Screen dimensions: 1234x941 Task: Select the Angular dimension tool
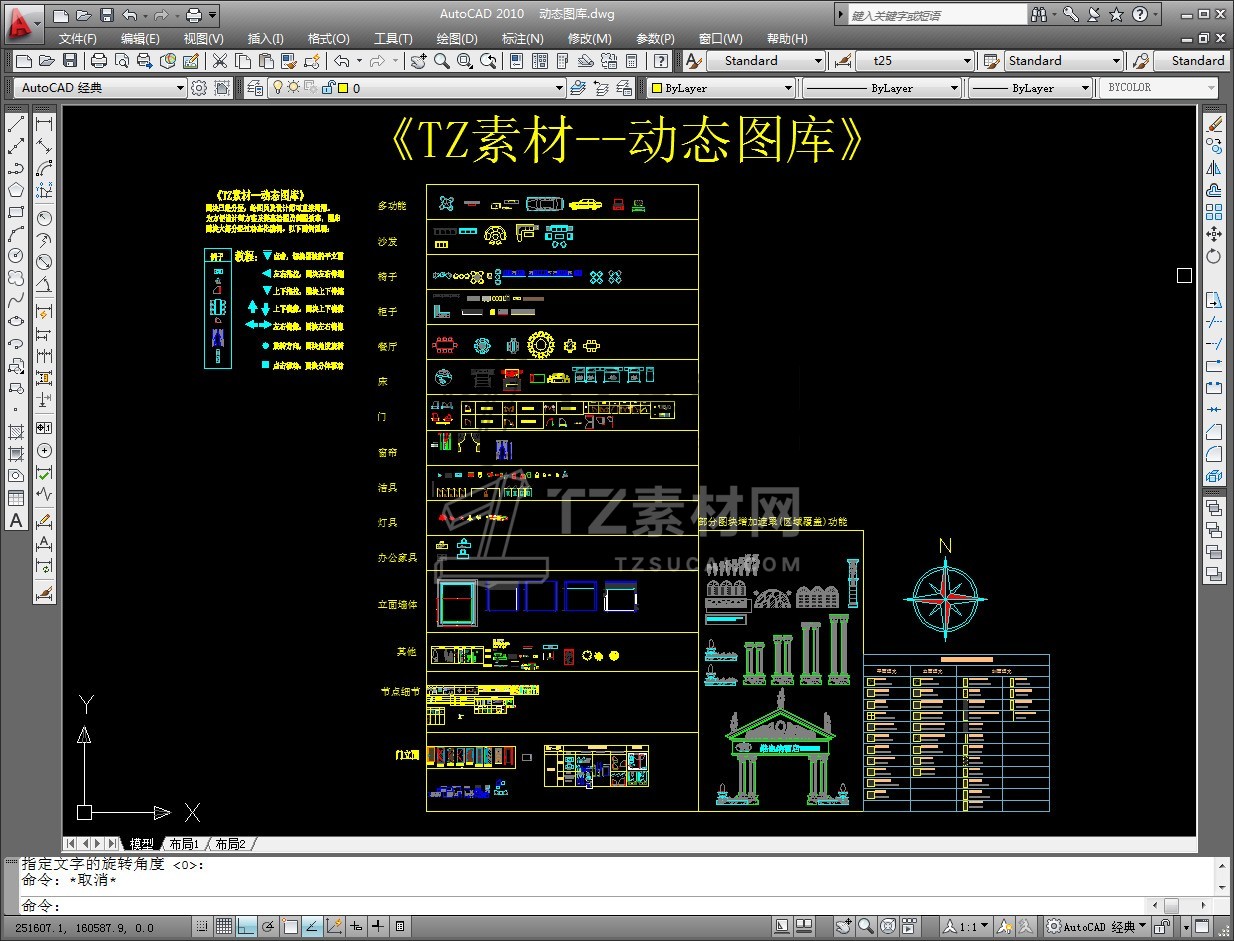tap(44, 286)
